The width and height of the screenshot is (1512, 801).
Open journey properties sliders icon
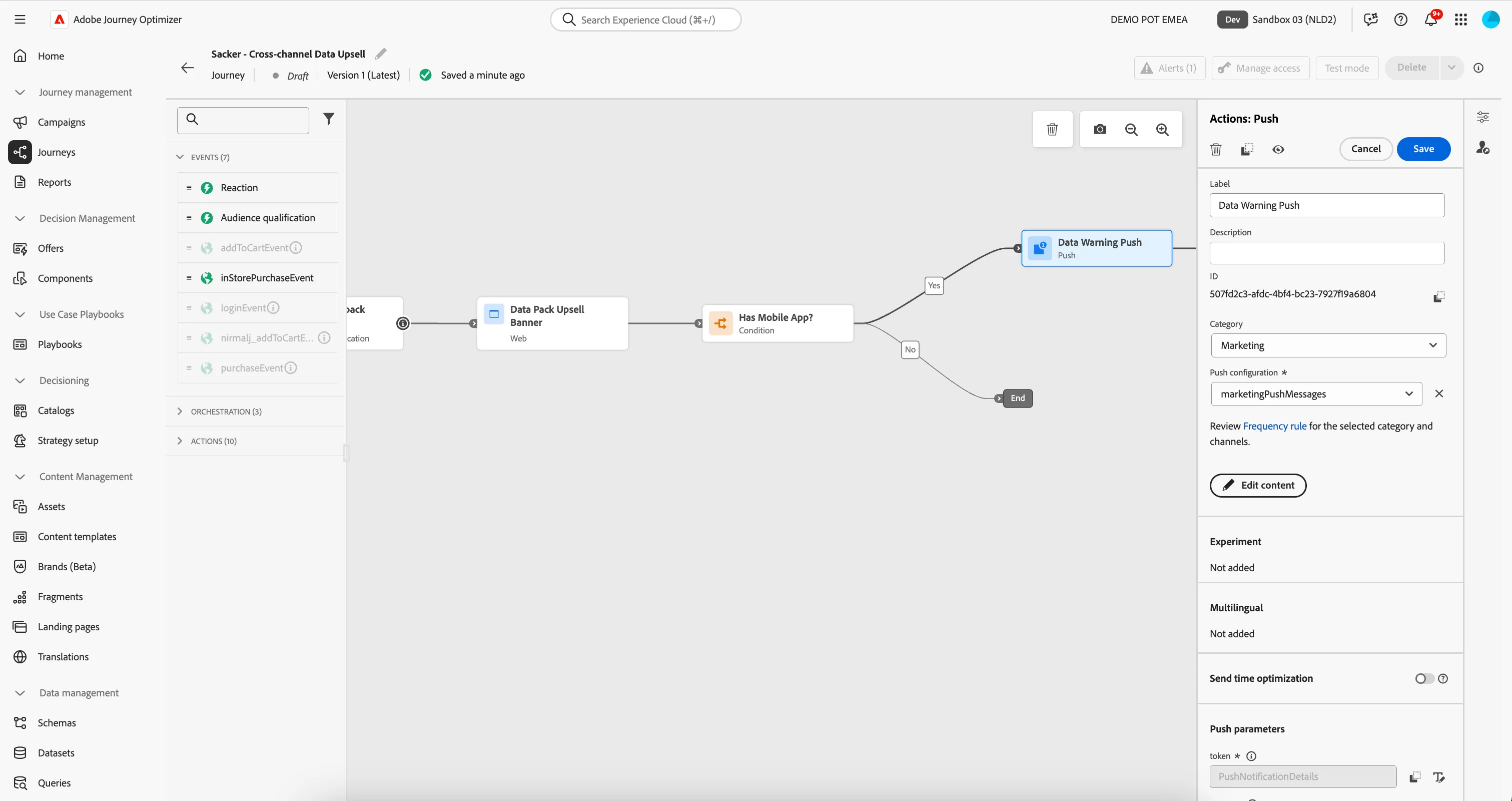click(1482, 117)
